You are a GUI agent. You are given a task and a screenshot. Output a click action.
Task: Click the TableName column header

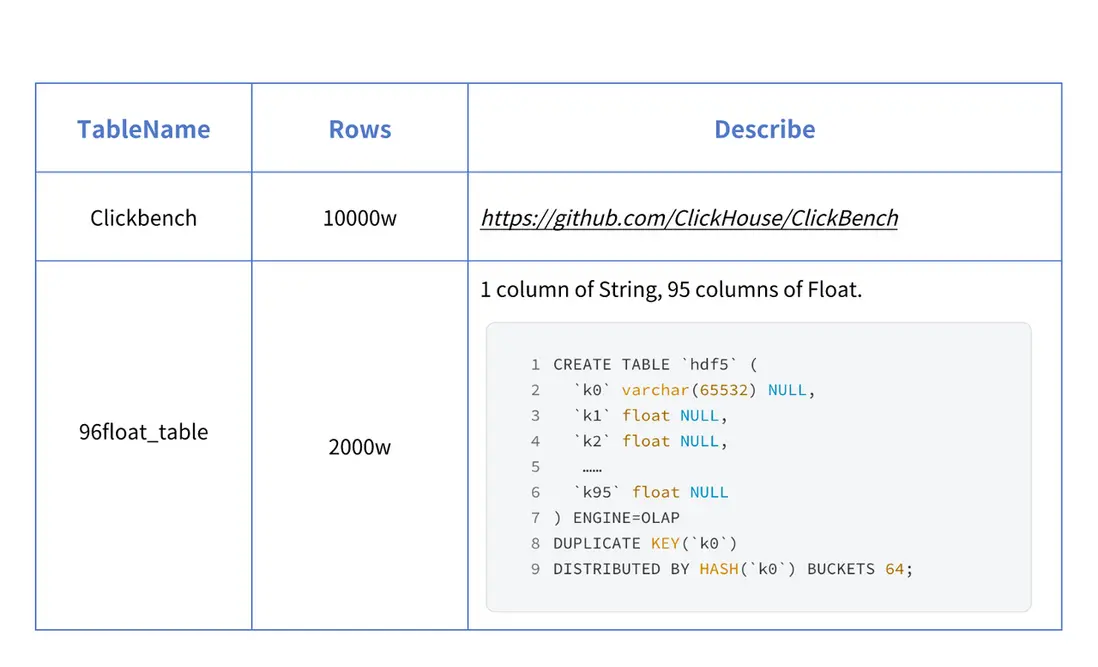tap(143, 129)
